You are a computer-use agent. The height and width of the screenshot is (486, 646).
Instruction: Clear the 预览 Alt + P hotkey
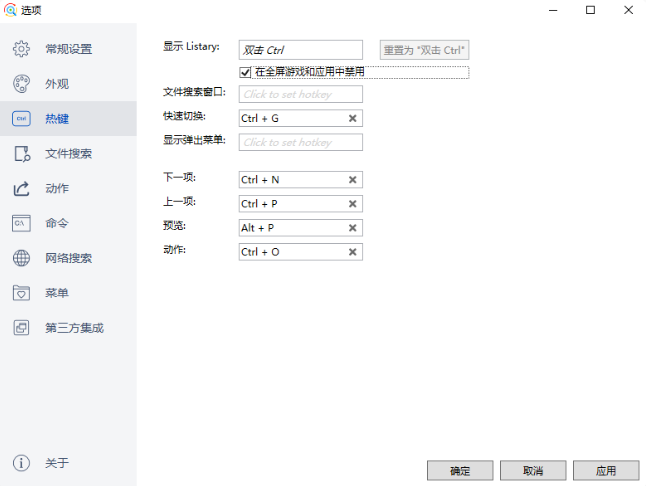[352, 228]
